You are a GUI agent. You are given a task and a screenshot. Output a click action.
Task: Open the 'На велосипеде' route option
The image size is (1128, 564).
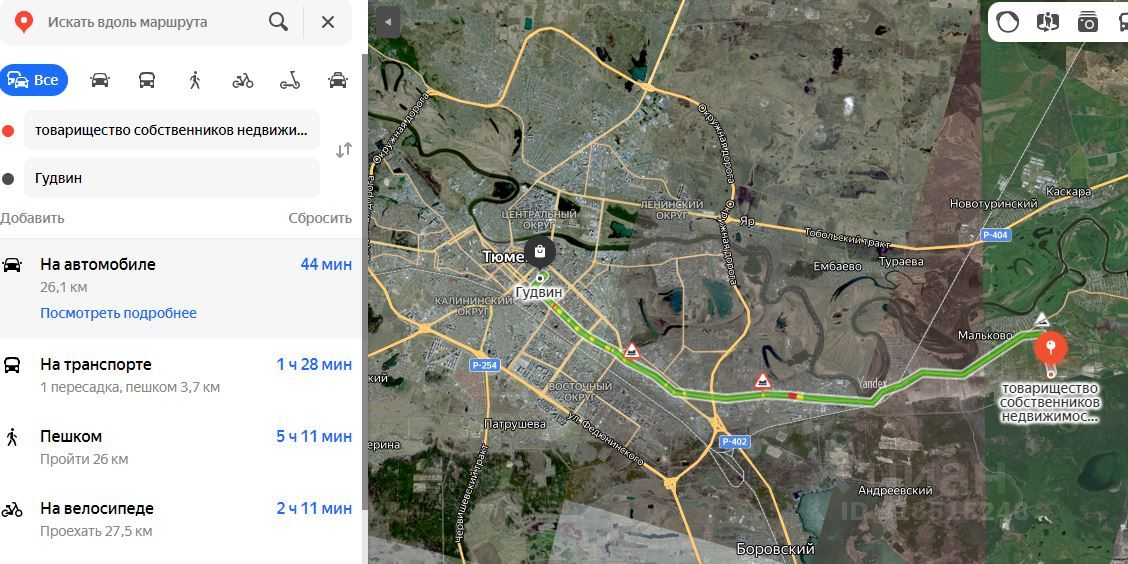(180, 519)
